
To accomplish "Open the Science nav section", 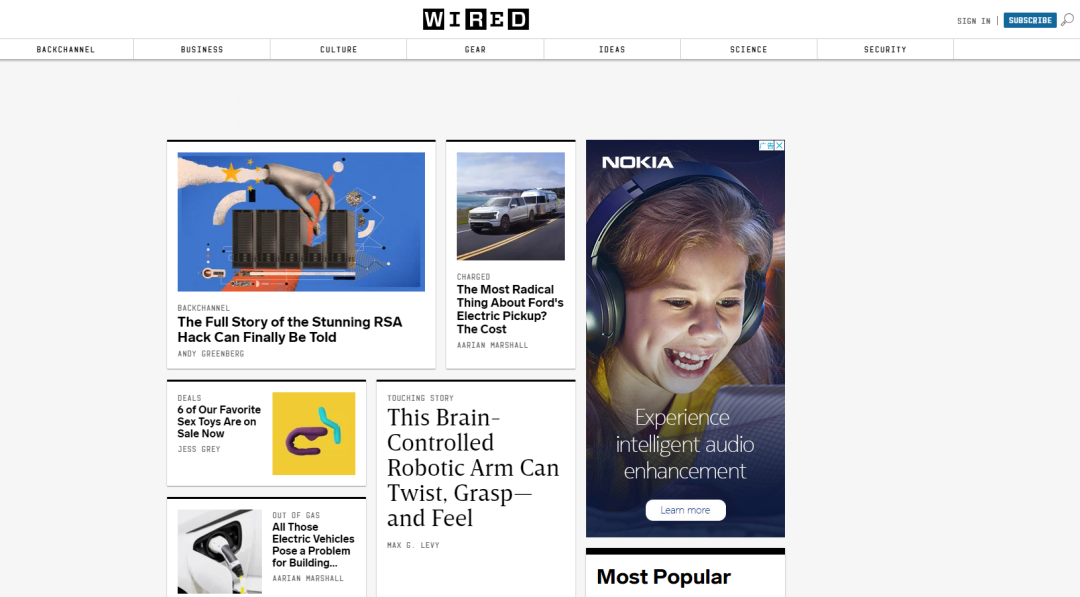I will tap(749, 50).
